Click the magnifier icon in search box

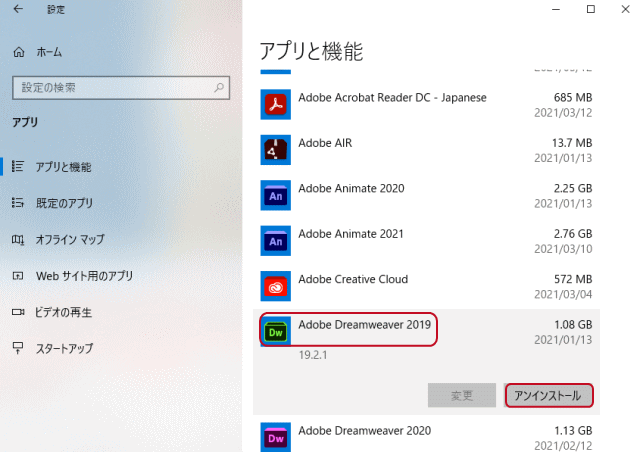coord(219,87)
